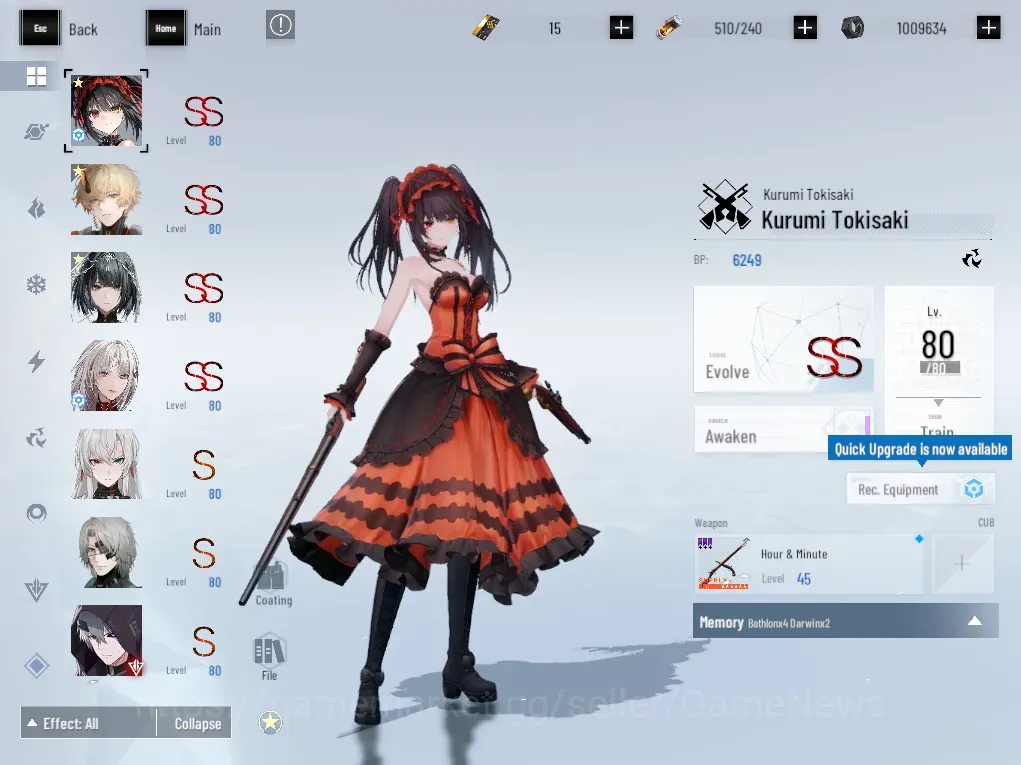
Task: Select the blond-haired SS character portrait
Action: (x=106, y=199)
